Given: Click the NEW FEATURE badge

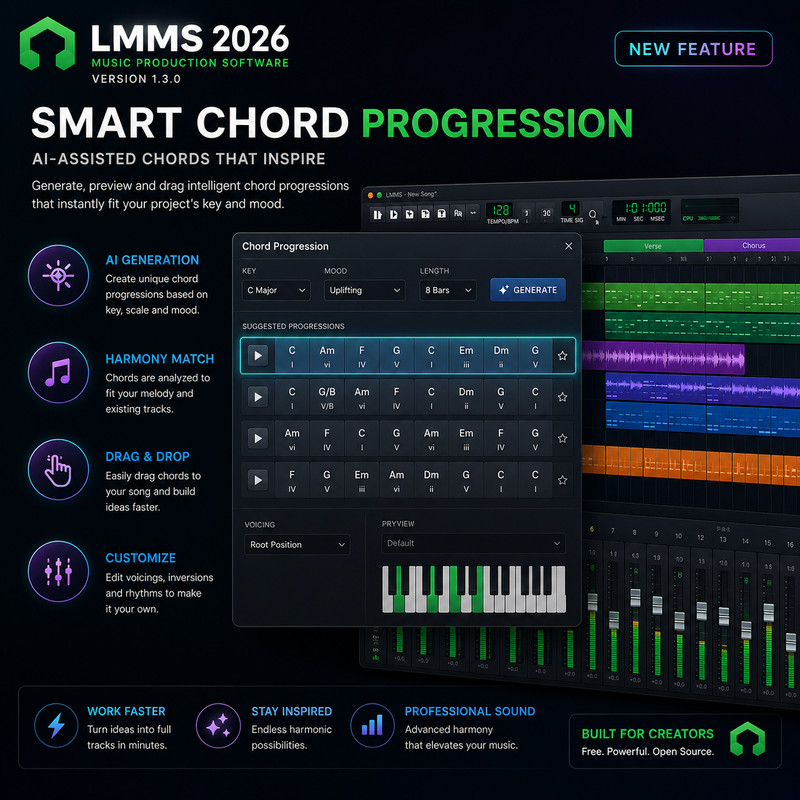Looking at the screenshot, I should coord(693,49).
